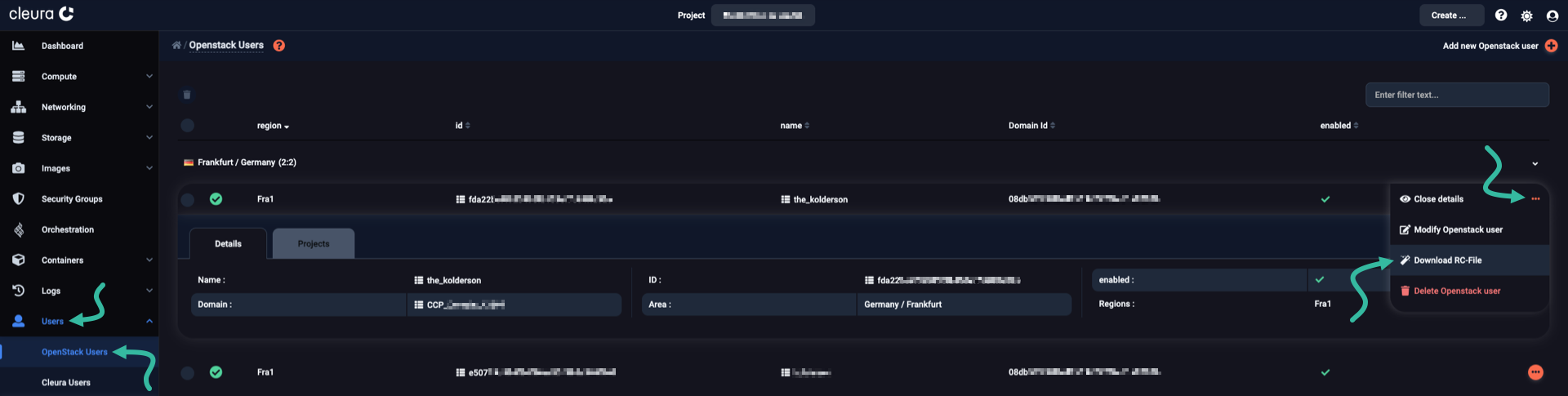Click Add new Openstack user
The image size is (1568, 396).
(x=1490, y=46)
